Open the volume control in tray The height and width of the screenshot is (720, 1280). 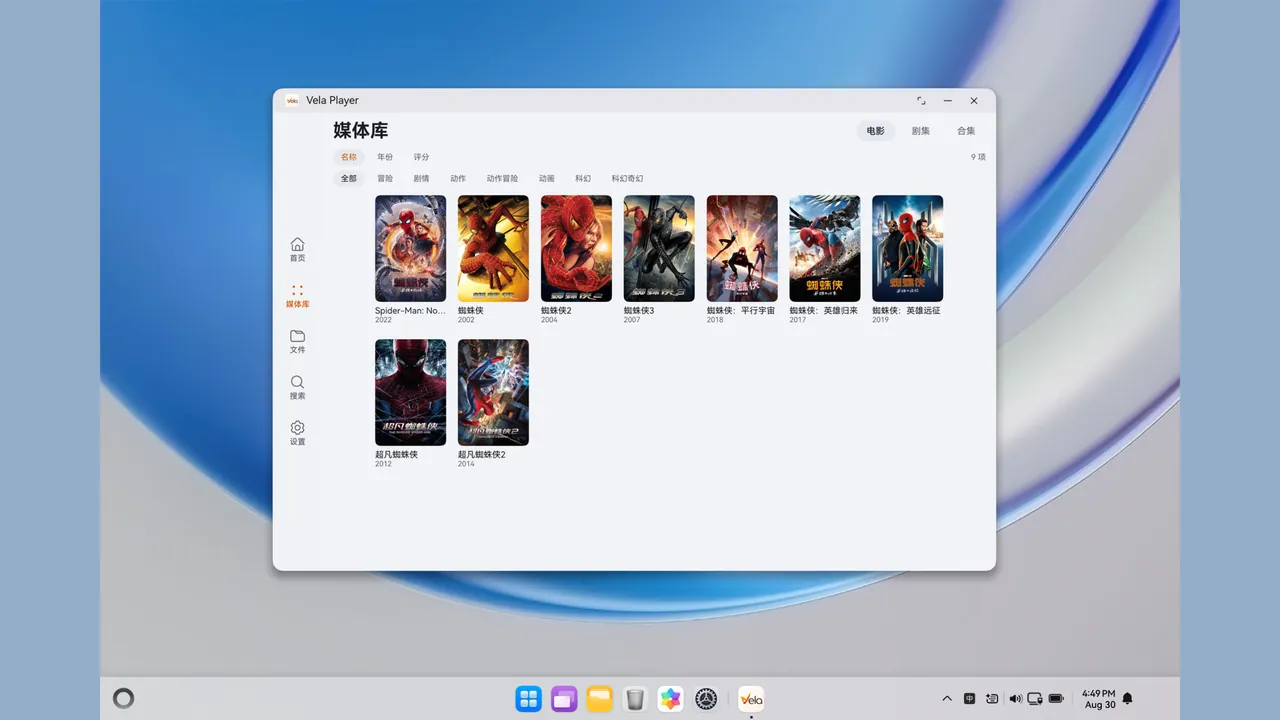(1015, 699)
